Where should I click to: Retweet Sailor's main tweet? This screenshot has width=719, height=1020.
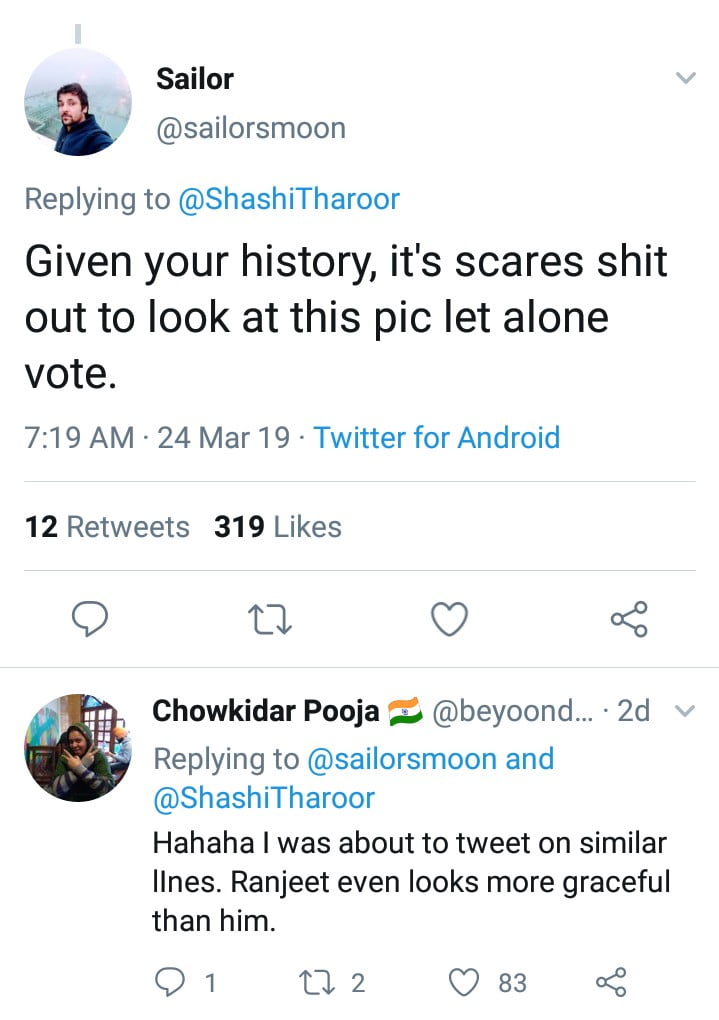(269, 621)
